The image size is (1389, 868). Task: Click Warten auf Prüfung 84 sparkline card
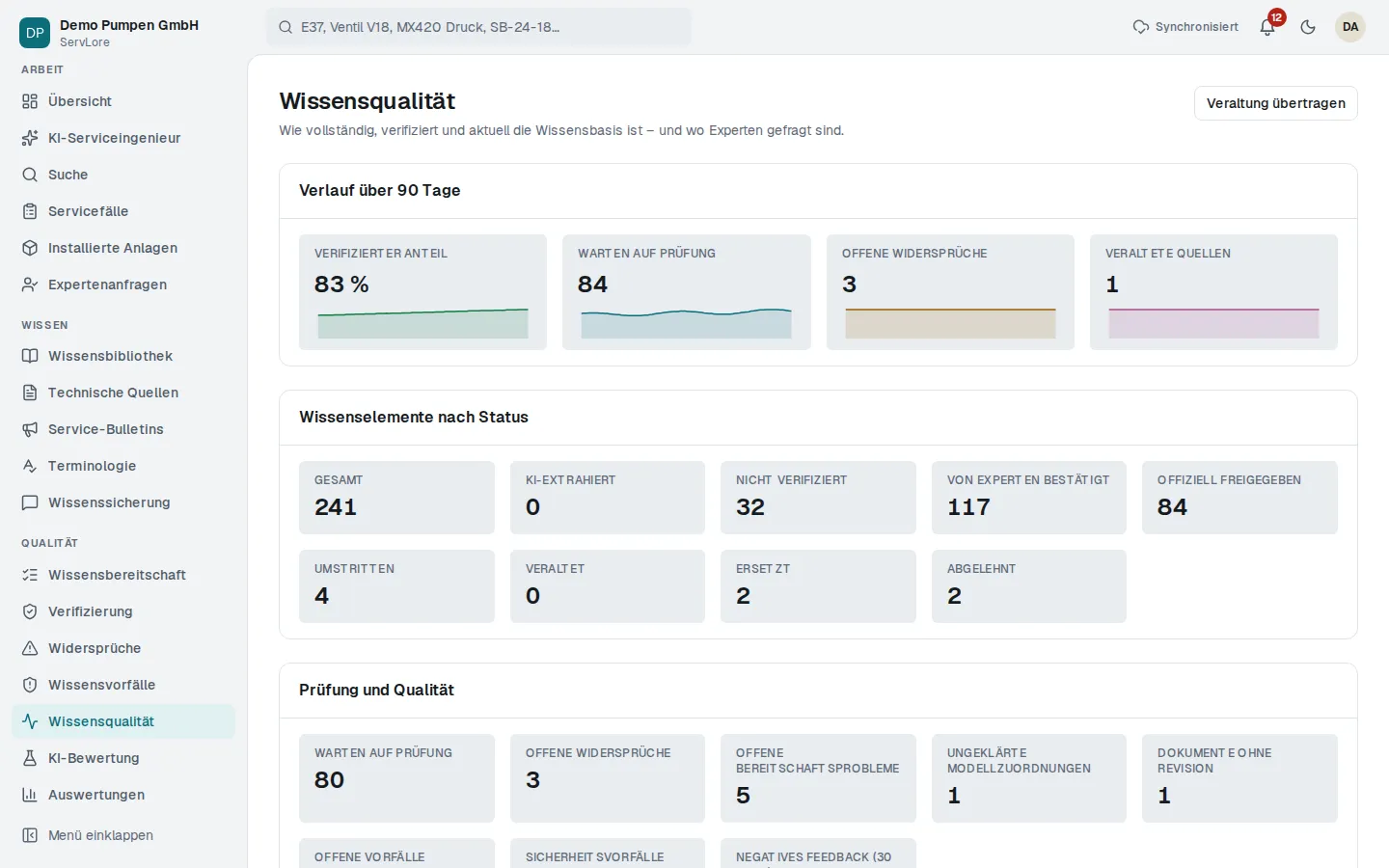[687, 292]
